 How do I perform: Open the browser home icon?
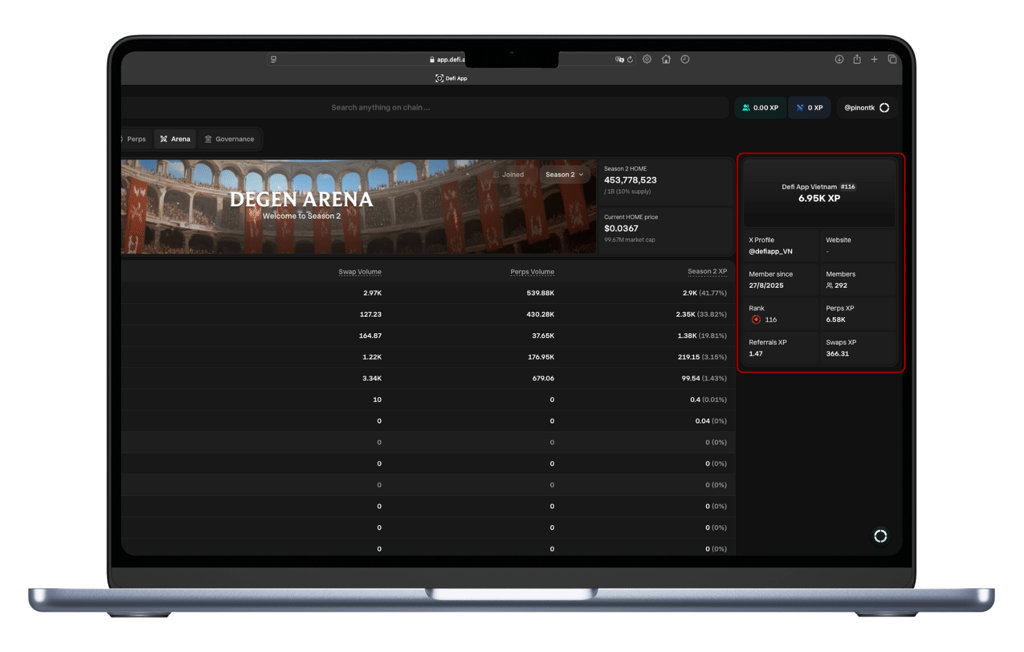(x=665, y=59)
